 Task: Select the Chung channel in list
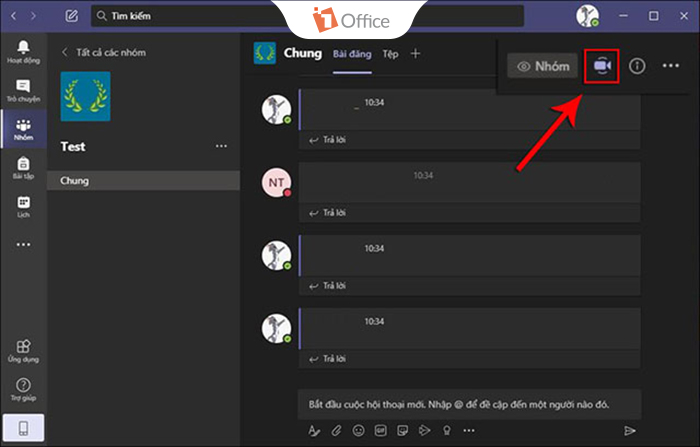click(x=143, y=180)
